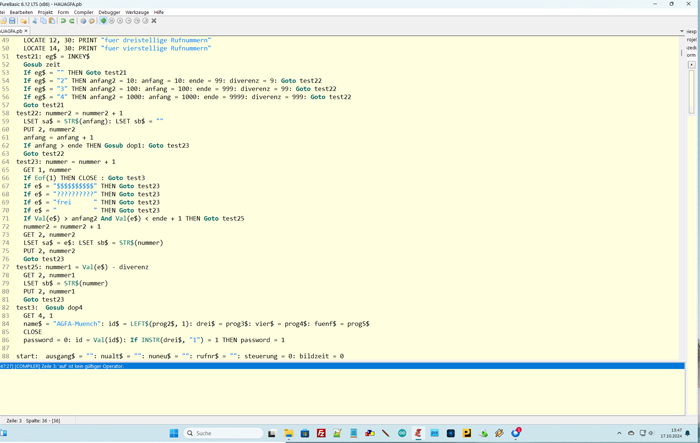Open the Projekt menu

(x=45, y=12)
